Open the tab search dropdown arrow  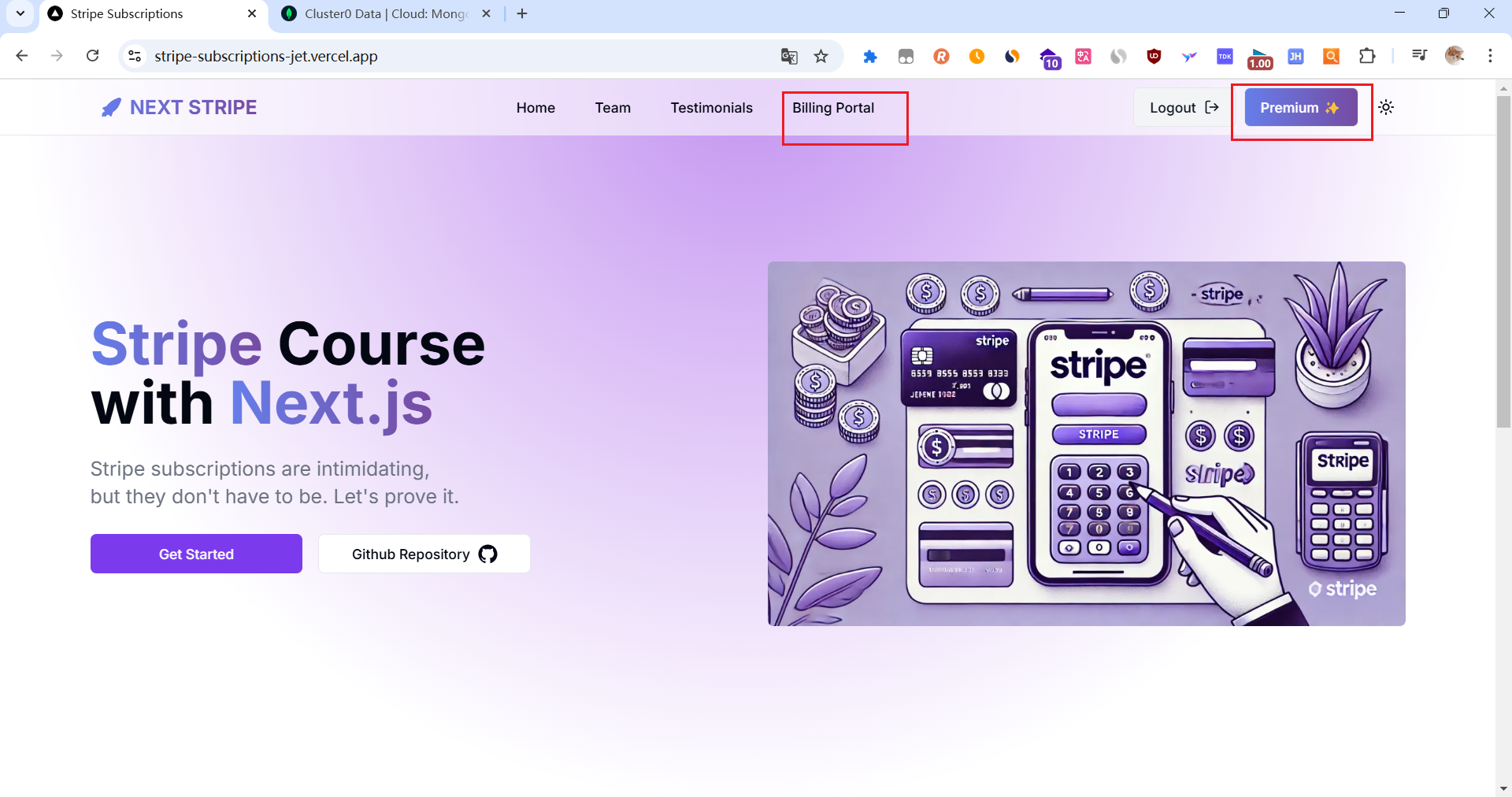coord(20,13)
